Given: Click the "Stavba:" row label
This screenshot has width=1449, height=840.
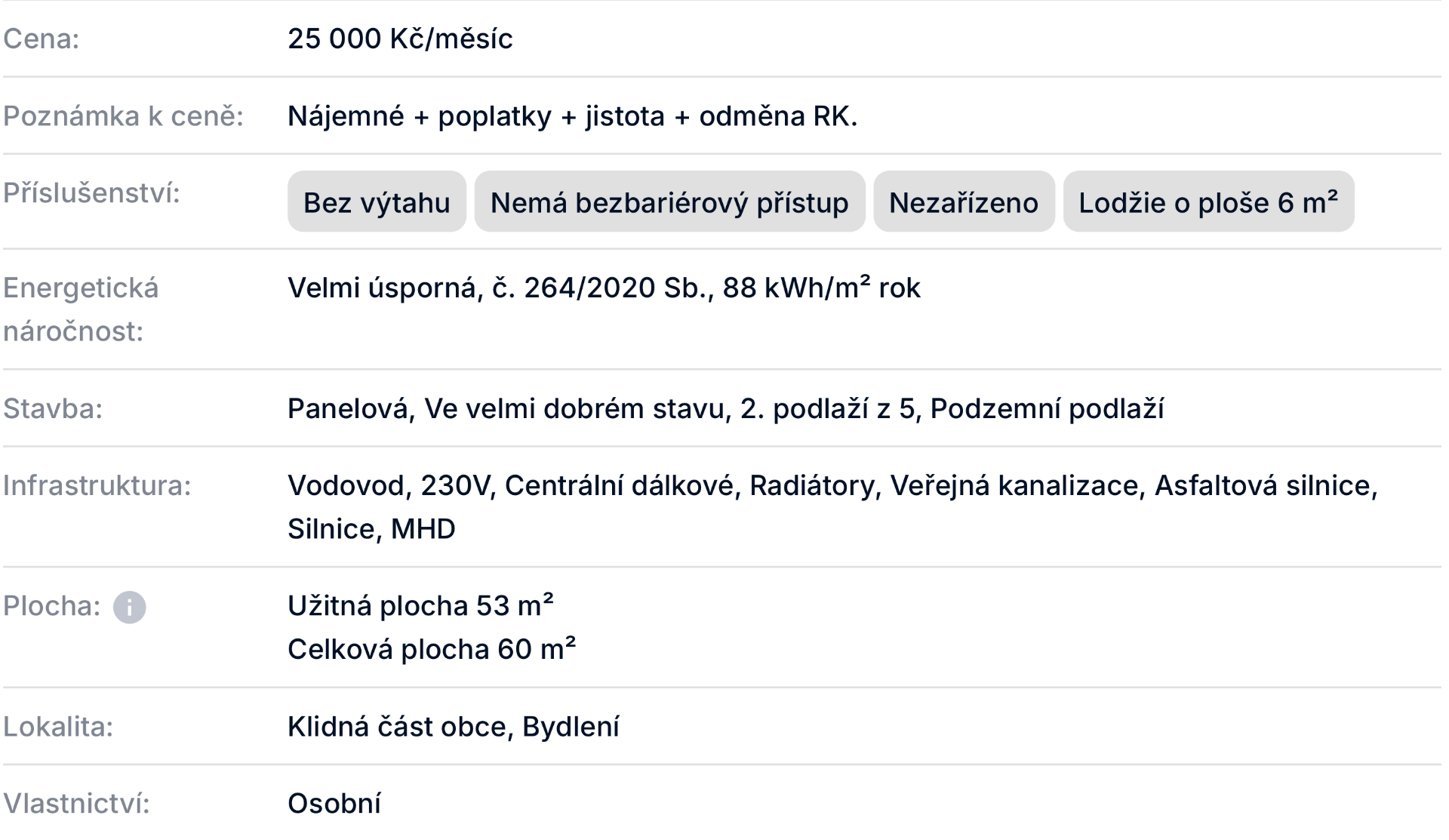Looking at the screenshot, I should 53,409.
